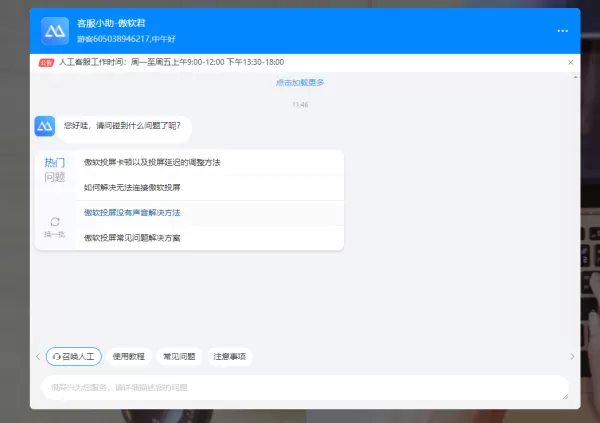600x423 pixels.
Task: Open the 常见问题 quick reply
Action: [179, 356]
